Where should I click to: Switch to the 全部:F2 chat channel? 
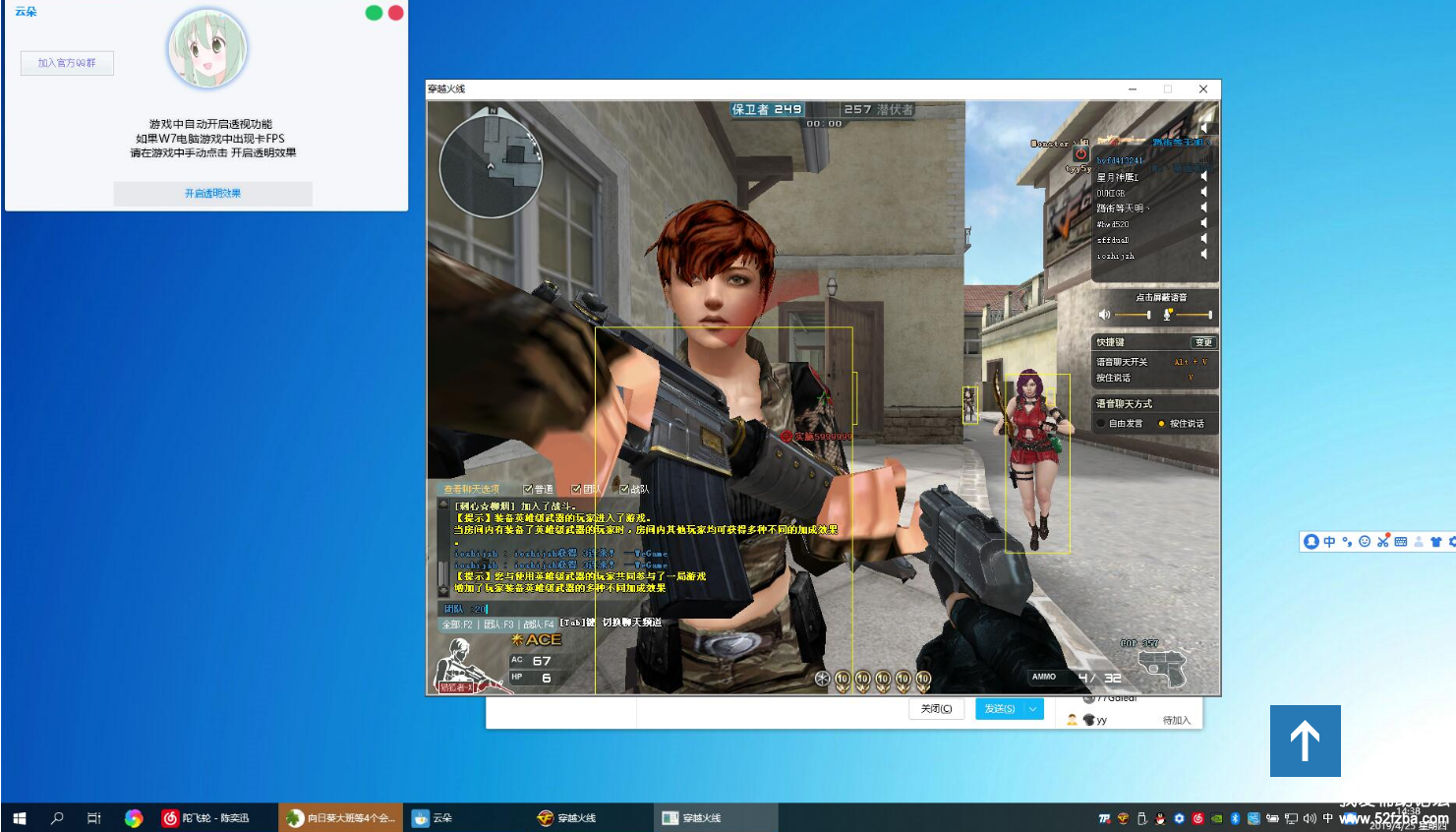[x=457, y=624]
